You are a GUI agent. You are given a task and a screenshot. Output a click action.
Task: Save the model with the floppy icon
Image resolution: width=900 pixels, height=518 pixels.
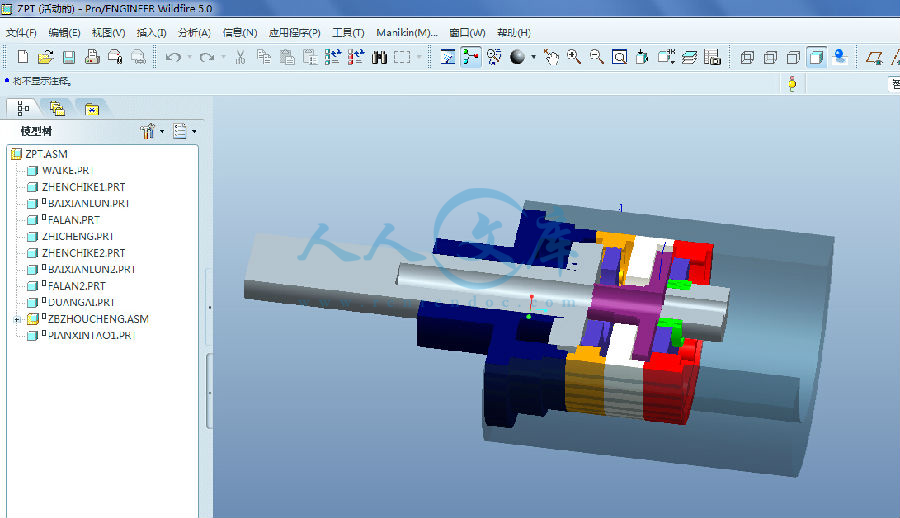pyautogui.click(x=69, y=57)
